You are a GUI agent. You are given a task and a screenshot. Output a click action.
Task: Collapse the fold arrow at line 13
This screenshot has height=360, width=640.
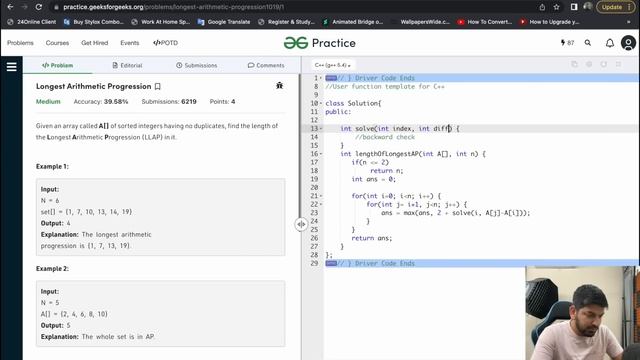coord(321,129)
